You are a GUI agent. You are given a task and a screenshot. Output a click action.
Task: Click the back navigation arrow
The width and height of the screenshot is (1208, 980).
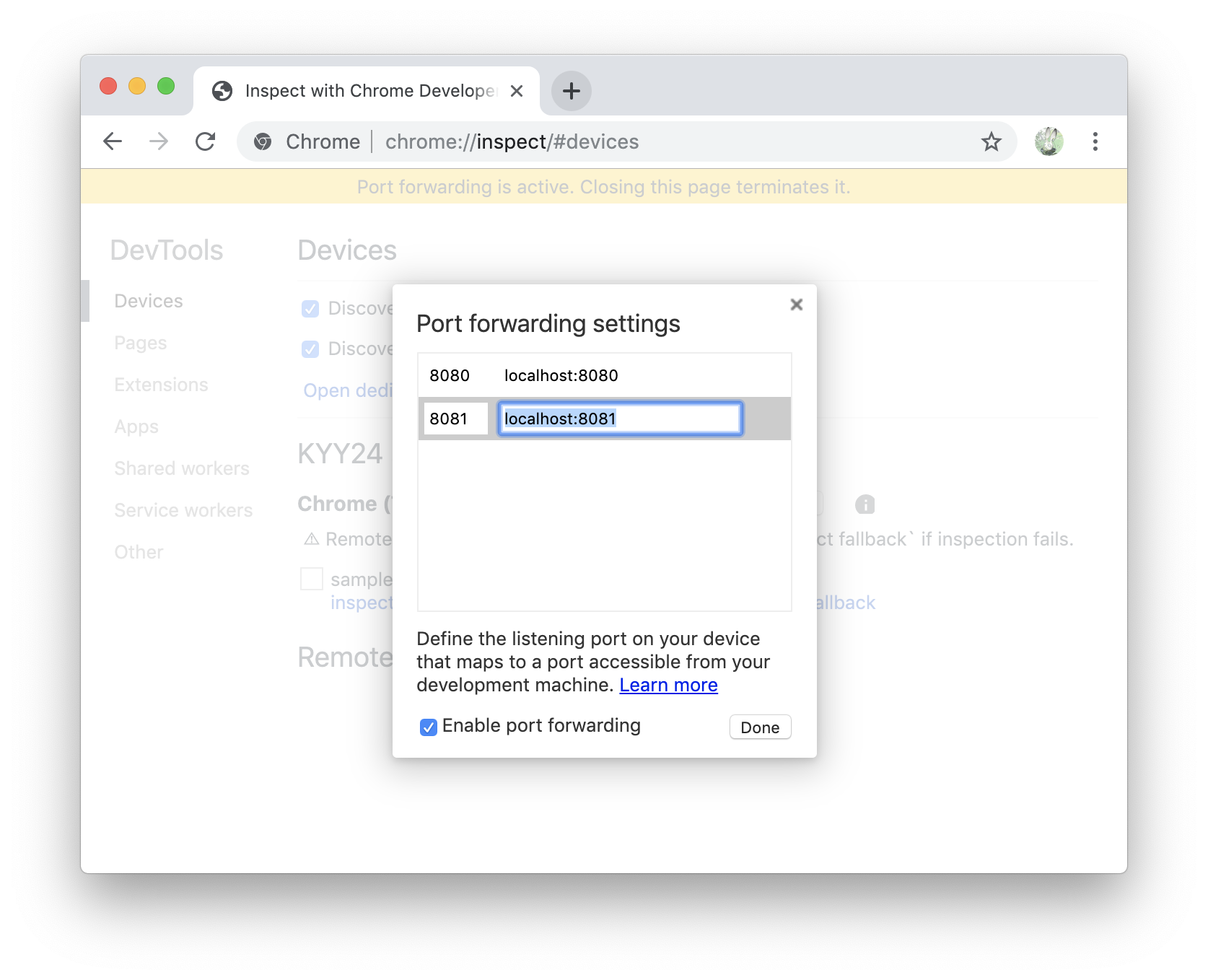click(x=113, y=141)
